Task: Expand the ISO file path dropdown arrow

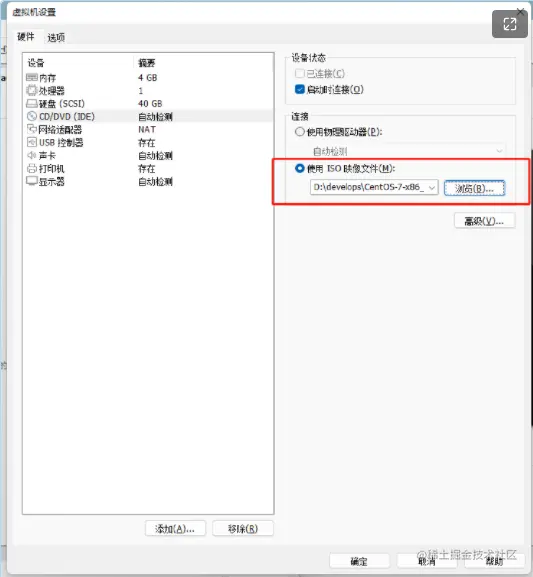Action: (432, 188)
